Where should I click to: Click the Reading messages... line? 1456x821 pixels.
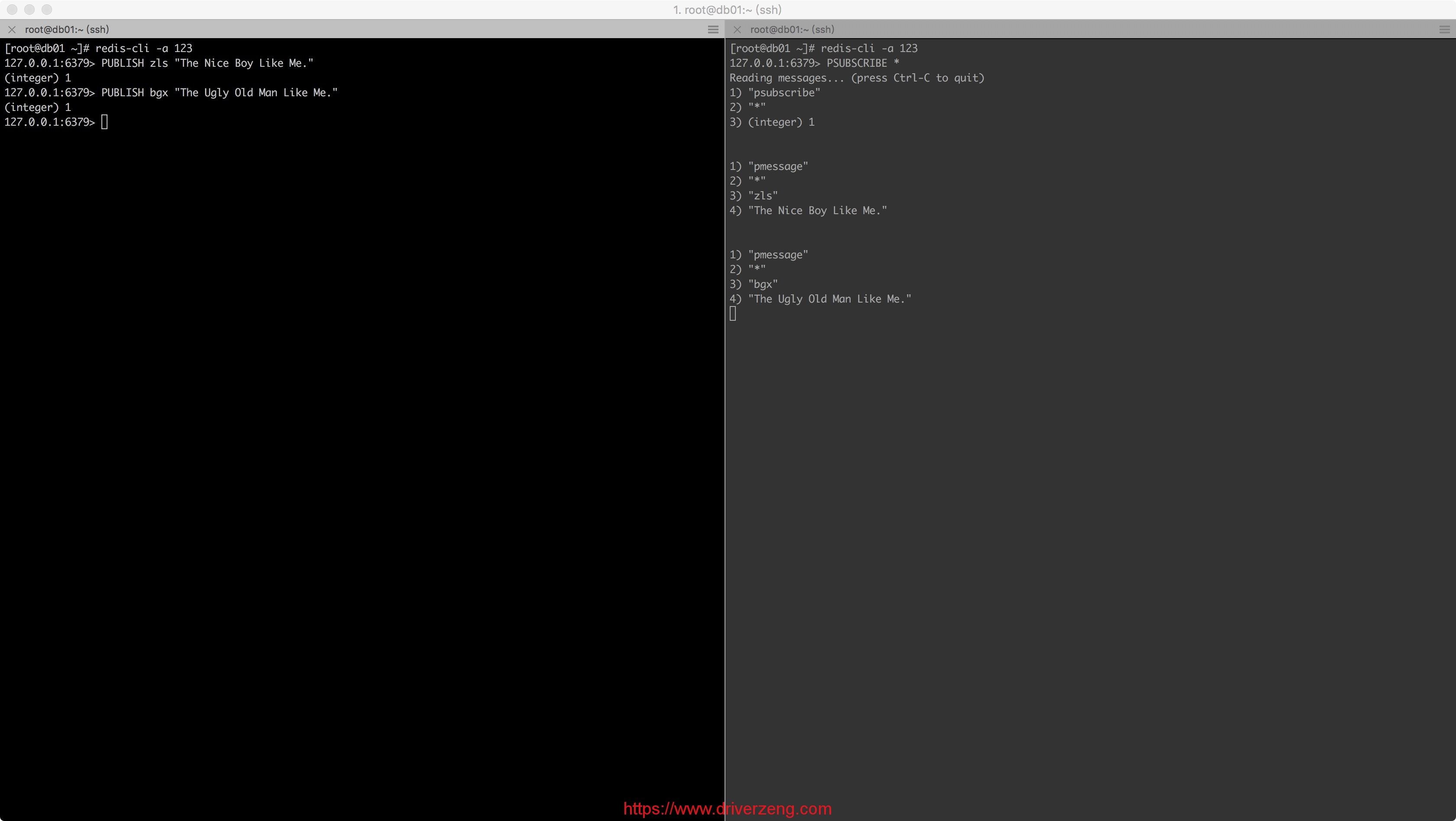pyautogui.click(x=857, y=78)
